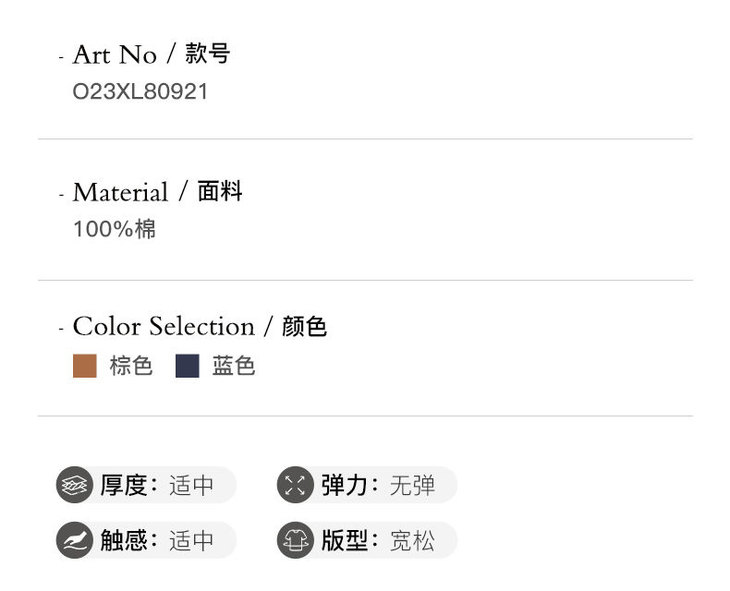Click the thickness layers icon
Image resolution: width=730 pixels, height=591 pixels.
click(74, 486)
